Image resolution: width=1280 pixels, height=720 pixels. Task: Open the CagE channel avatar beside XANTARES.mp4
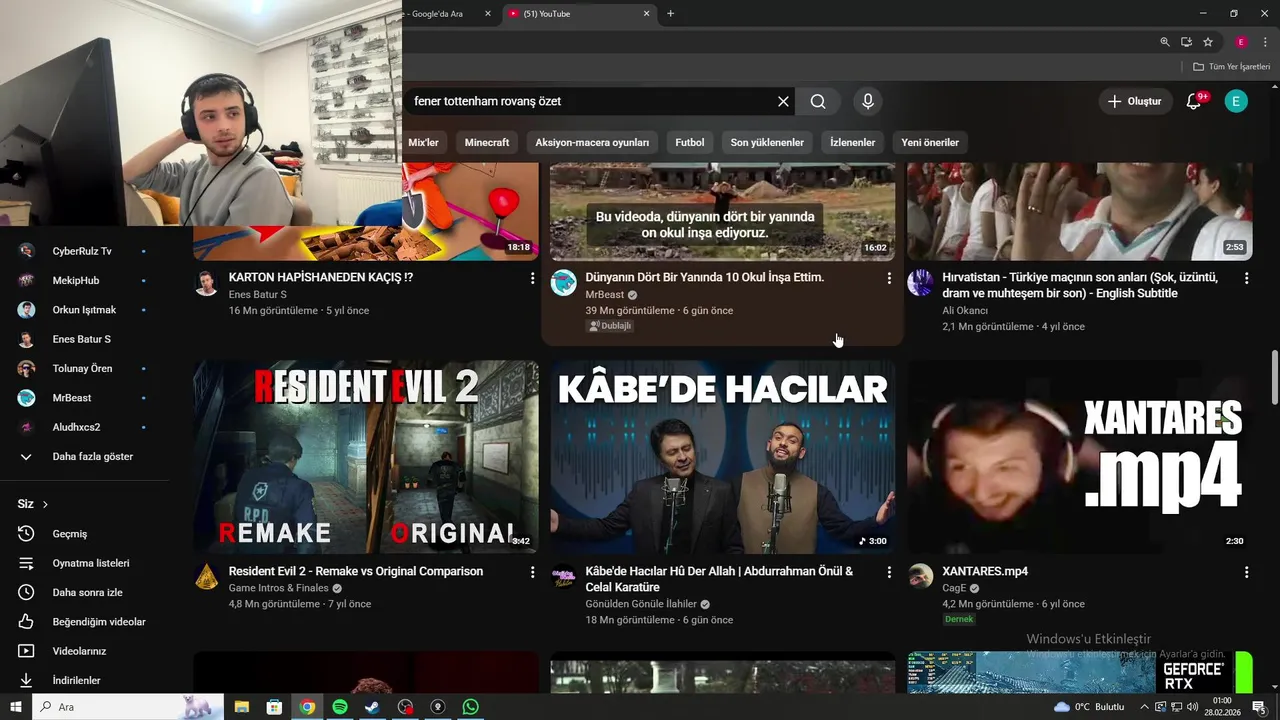(x=921, y=577)
